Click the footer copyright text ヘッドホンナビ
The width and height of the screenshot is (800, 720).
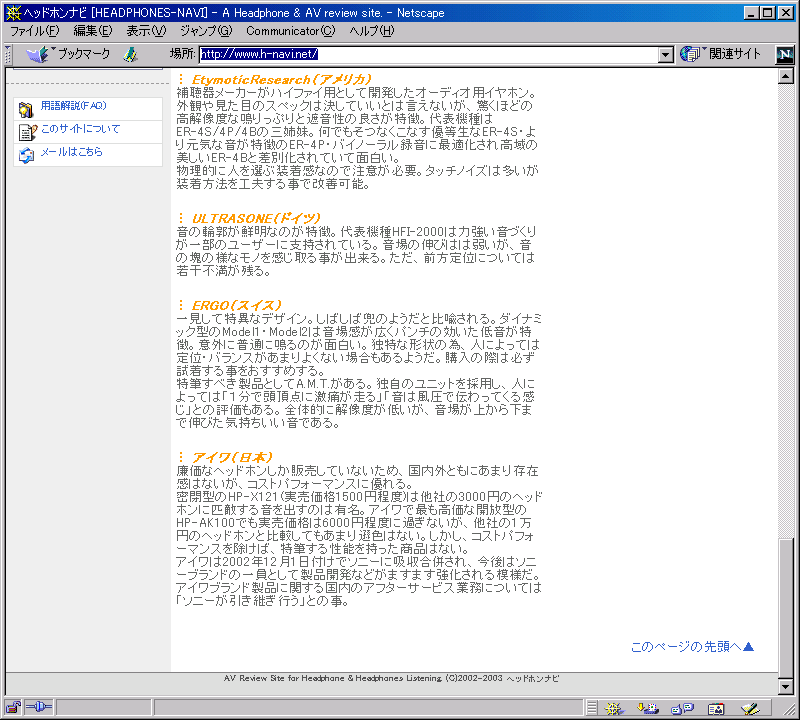532,679
